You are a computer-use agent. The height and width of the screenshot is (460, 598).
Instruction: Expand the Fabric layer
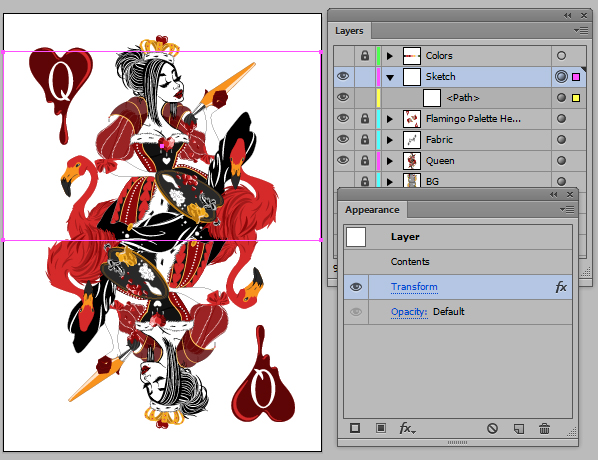389,140
